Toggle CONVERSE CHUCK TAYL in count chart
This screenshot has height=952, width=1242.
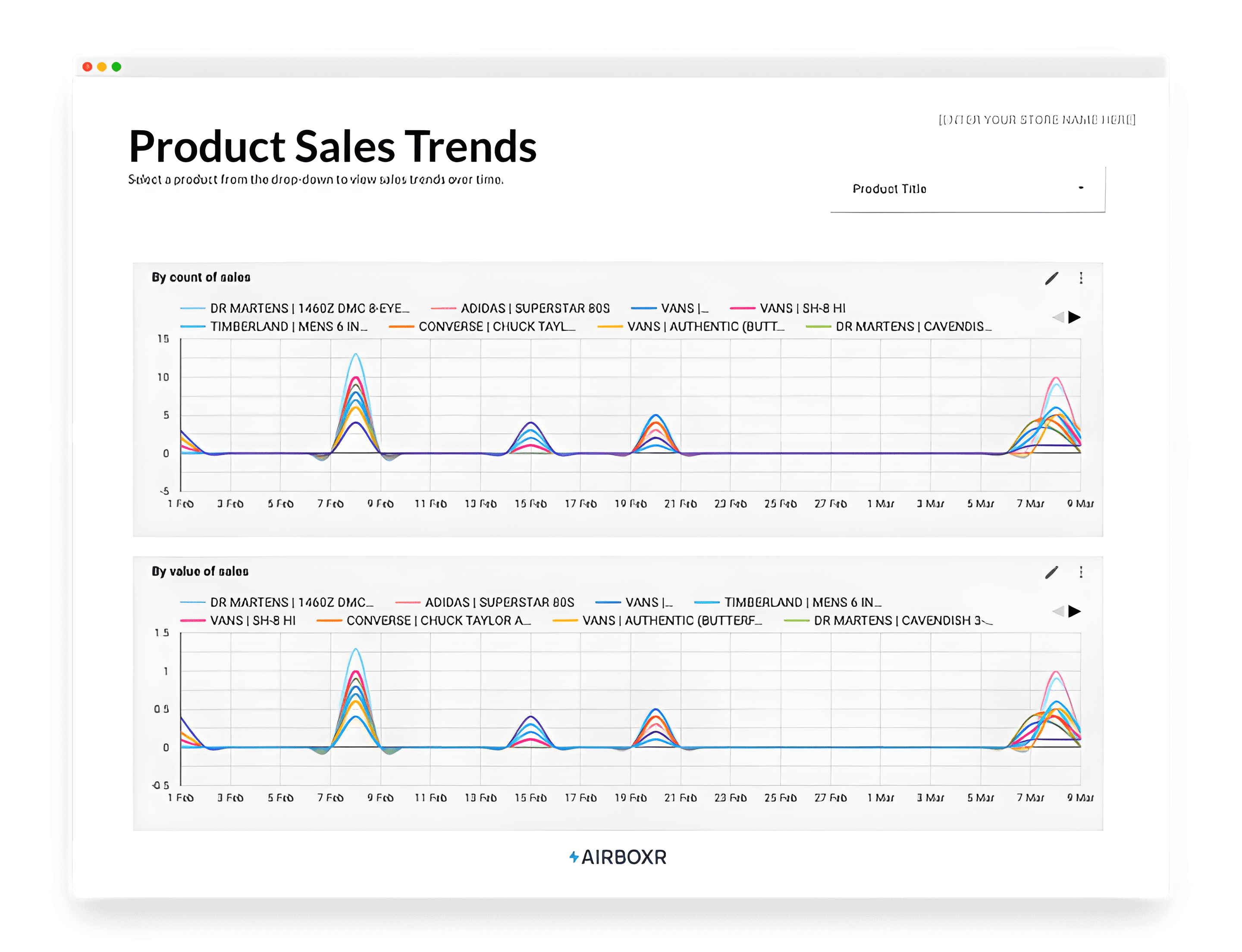pyautogui.click(x=483, y=326)
